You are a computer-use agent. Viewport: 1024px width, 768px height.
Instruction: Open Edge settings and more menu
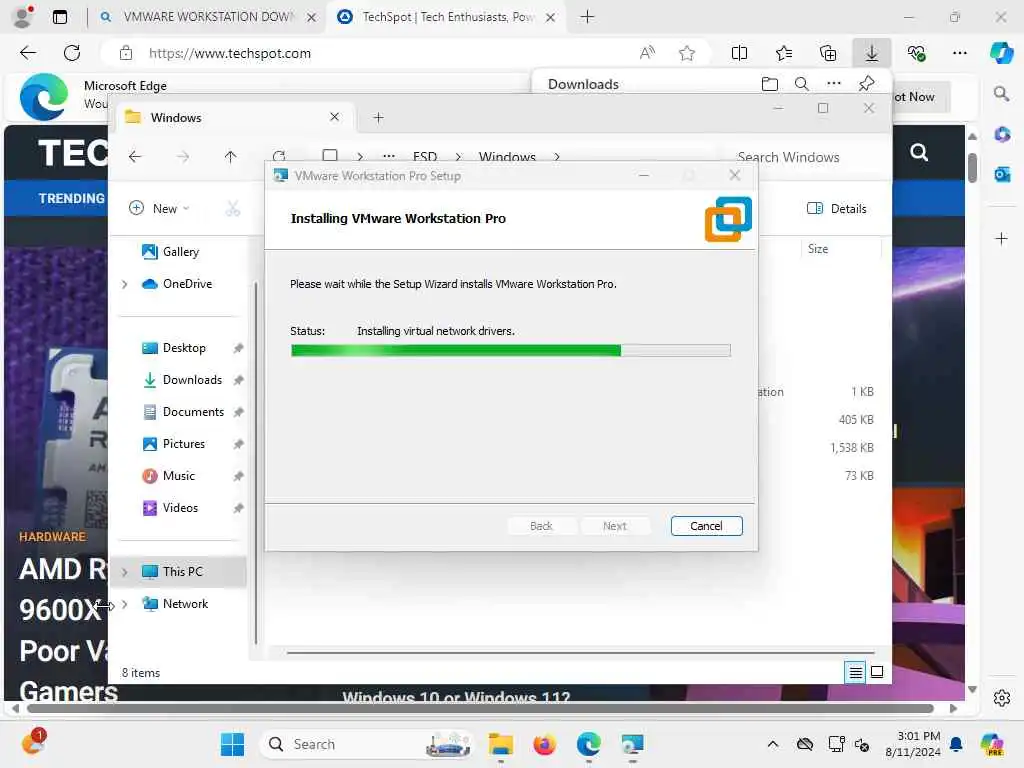[x=959, y=53]
